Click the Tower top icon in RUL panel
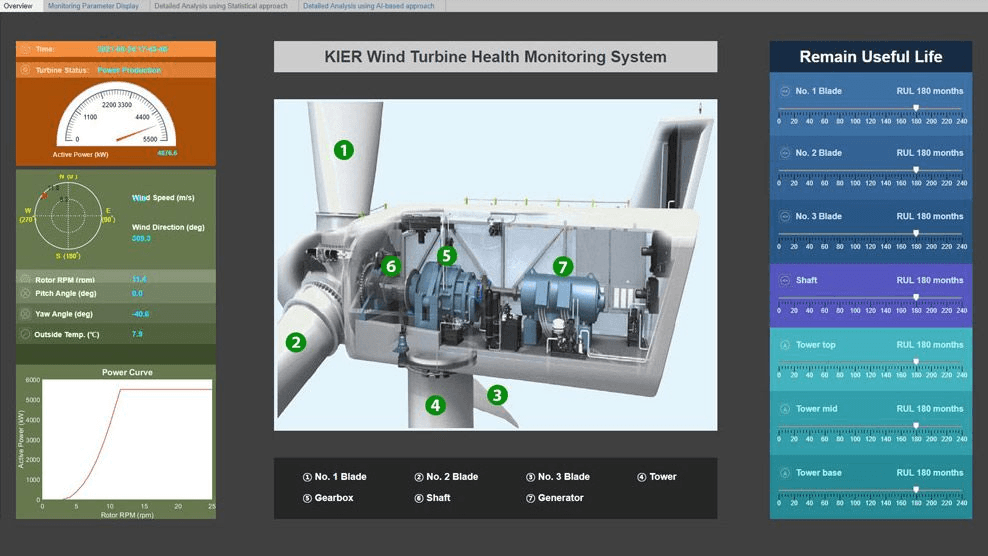This screenshot has width=988, height=556. (x=785, y=345)
